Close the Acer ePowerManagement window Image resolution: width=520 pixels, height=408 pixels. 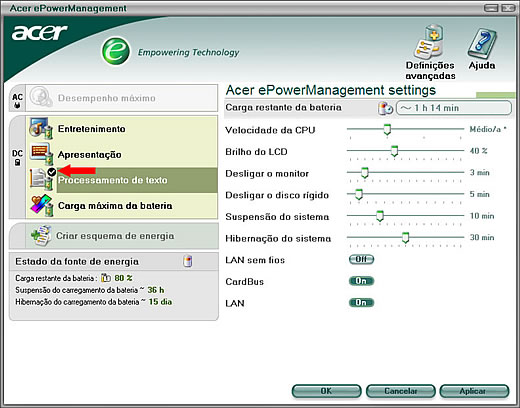[x=508, y=8]
